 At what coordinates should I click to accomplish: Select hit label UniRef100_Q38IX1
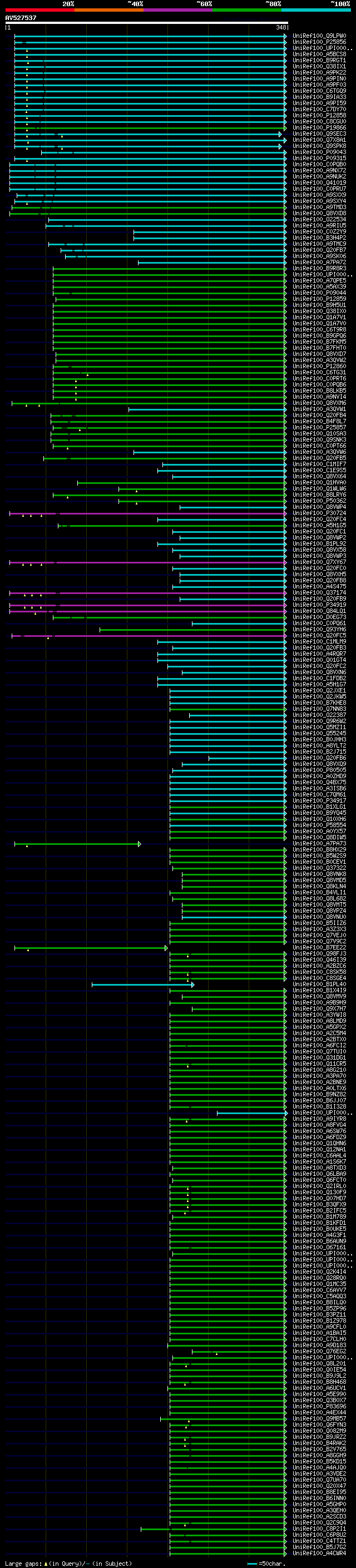319,66
